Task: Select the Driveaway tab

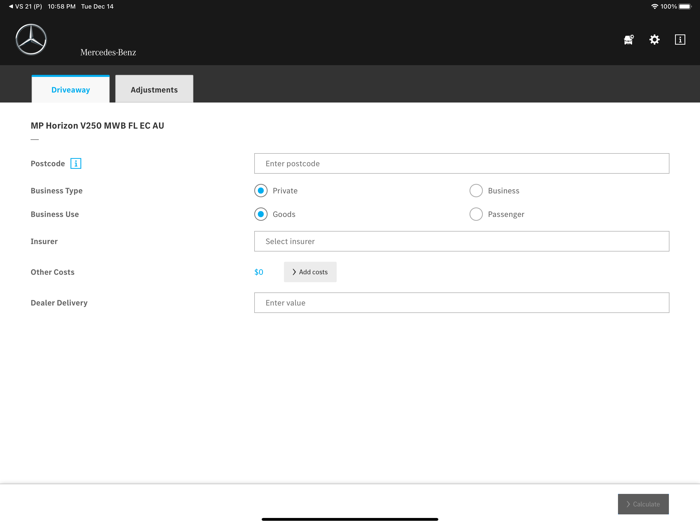Action: (x=71, y=90)
